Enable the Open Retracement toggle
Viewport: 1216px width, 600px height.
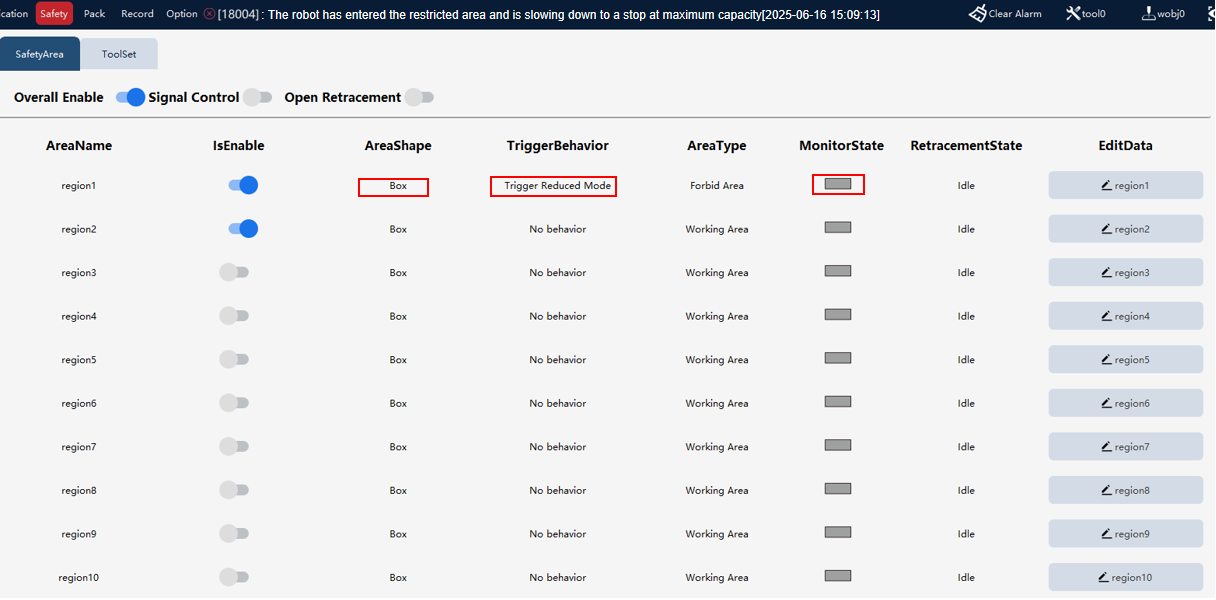point(420,97)
